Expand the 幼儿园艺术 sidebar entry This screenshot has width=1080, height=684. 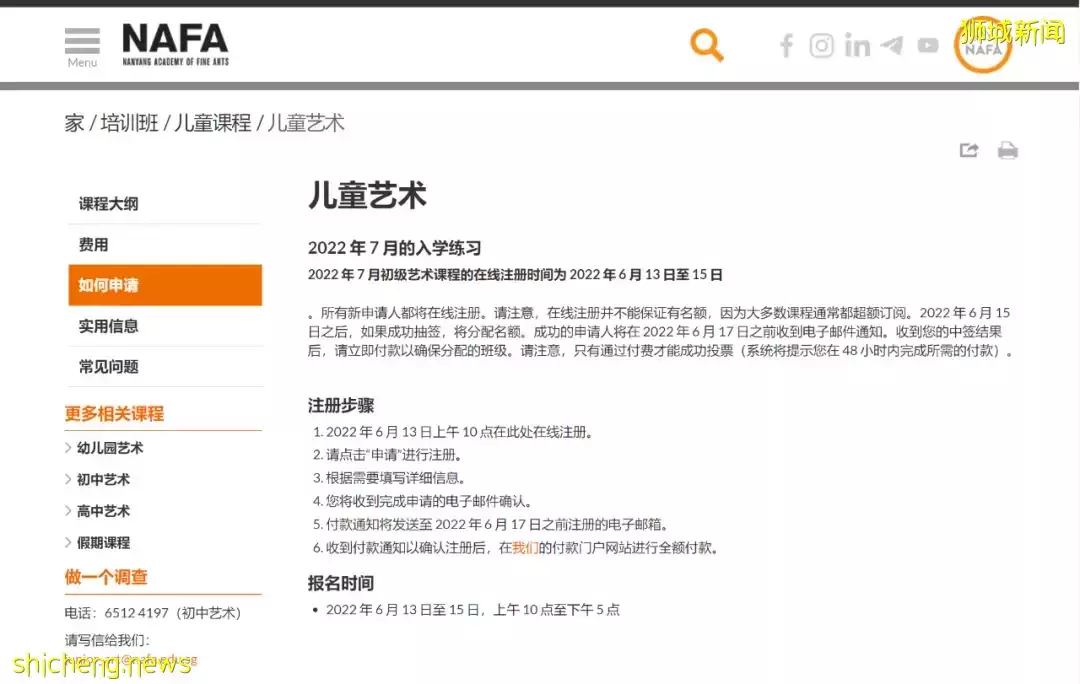click(x=110, y=448)
